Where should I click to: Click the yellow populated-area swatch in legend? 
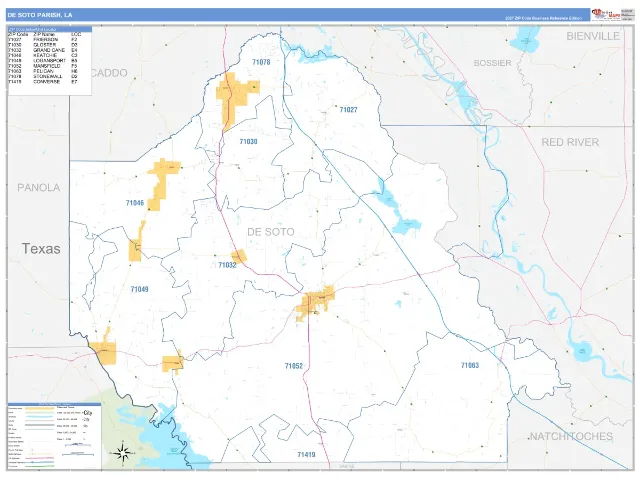click(x=40, y=408)
